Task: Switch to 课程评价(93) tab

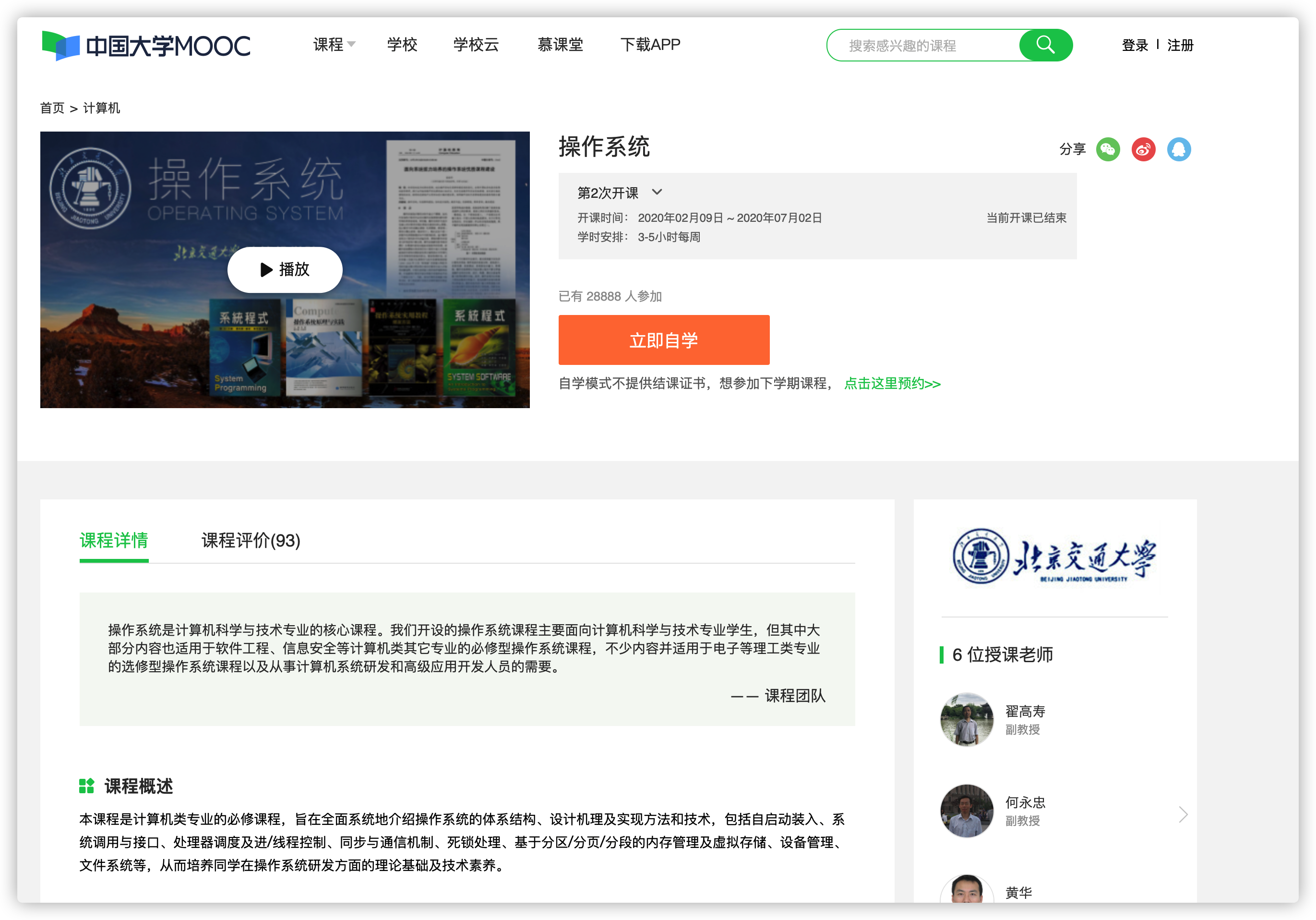Action: (251, 540)
